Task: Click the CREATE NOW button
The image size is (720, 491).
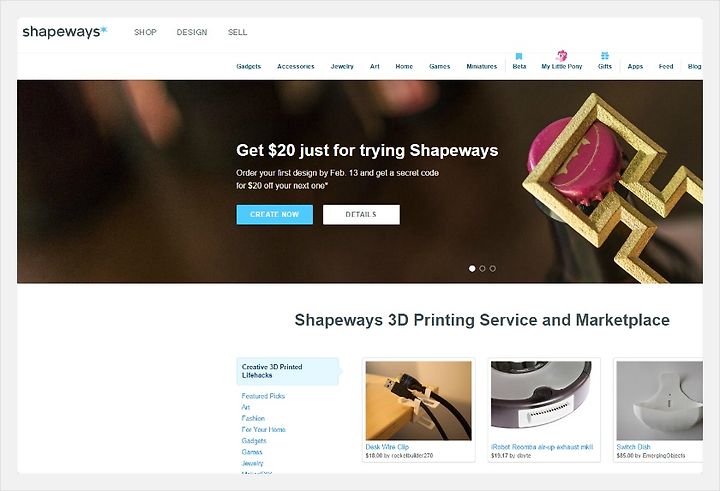Action: pyautogui.click(x=275, y=214)
